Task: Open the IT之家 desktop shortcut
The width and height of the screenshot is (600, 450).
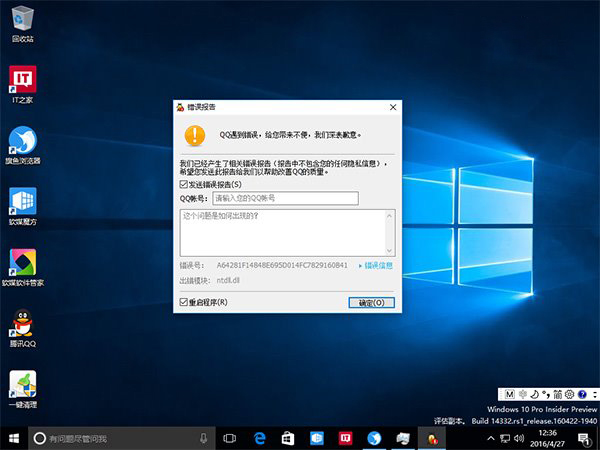Action: point(22,80)
